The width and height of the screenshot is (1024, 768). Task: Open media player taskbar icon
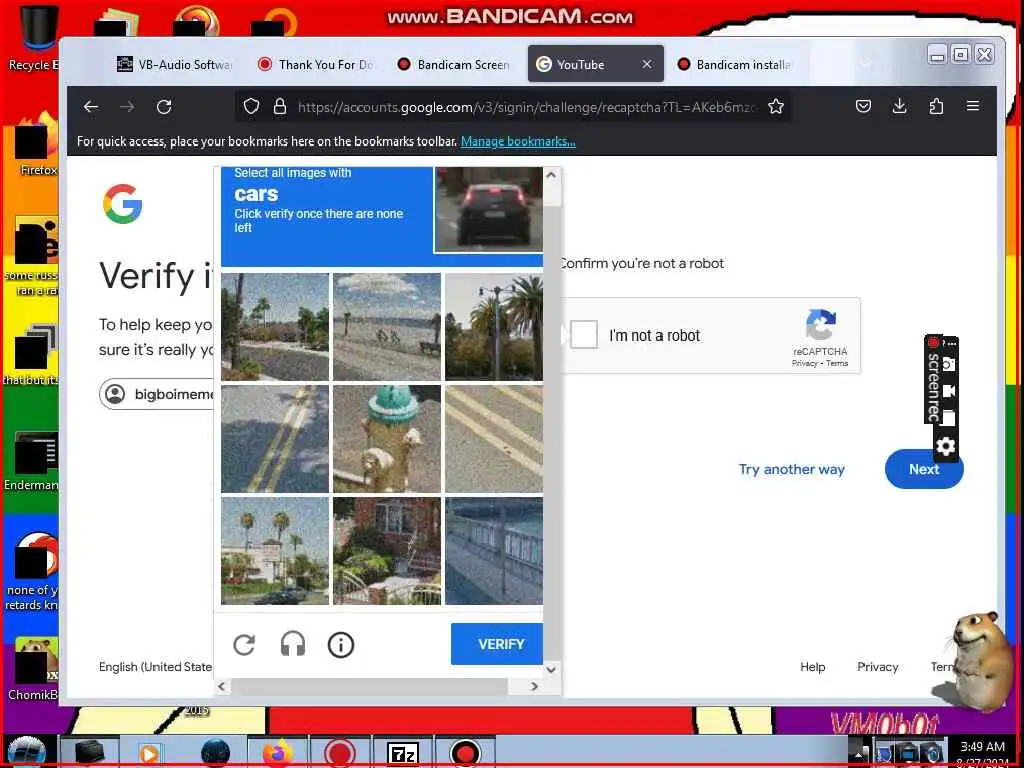coord(150,754)
